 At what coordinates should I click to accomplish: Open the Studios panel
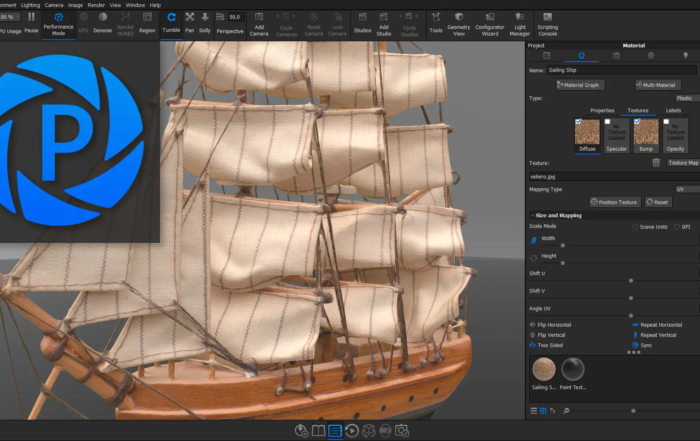tap(362, 23)
